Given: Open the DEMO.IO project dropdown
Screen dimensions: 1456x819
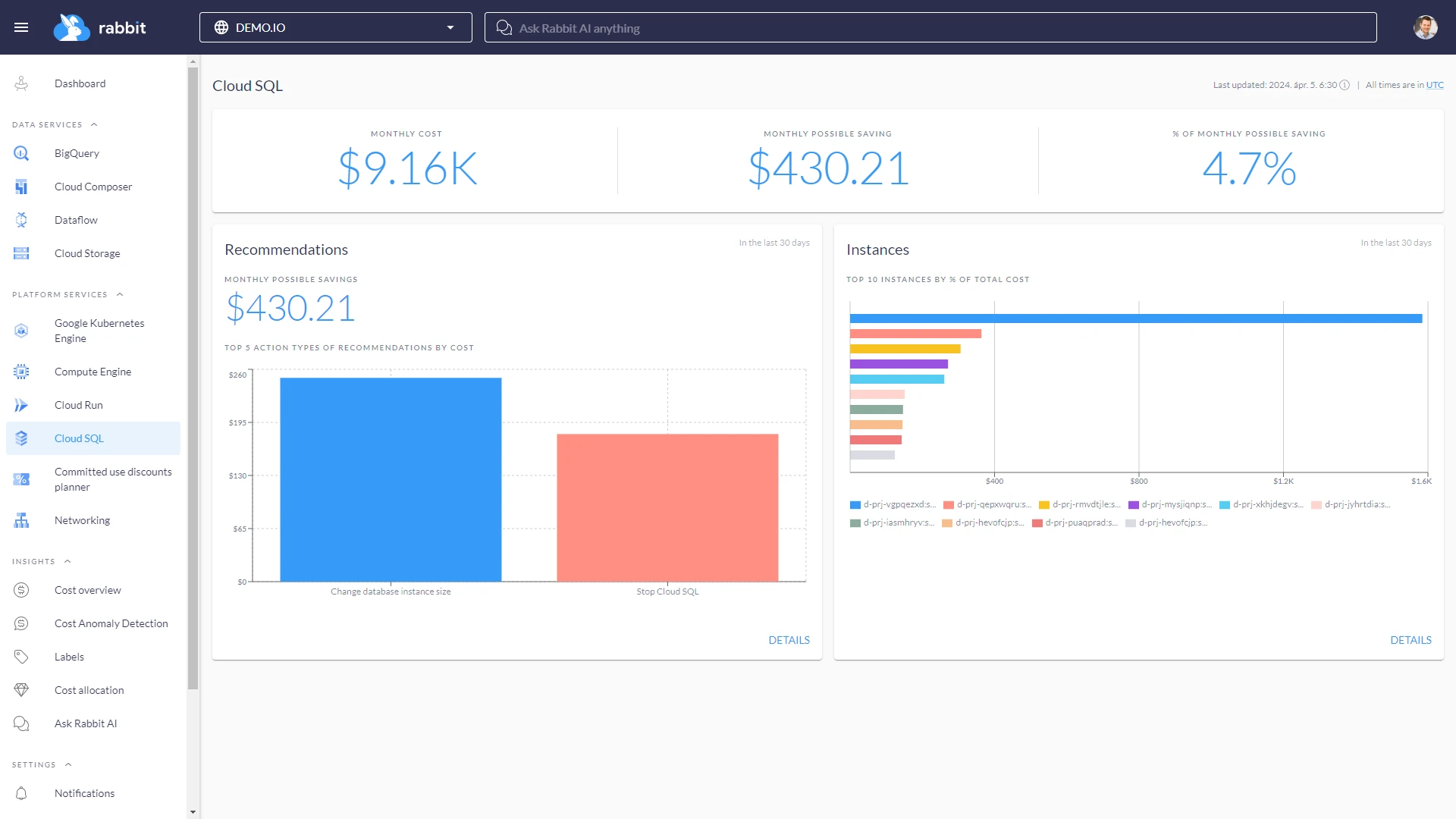Looking at the screenshot, I should 336,27.
